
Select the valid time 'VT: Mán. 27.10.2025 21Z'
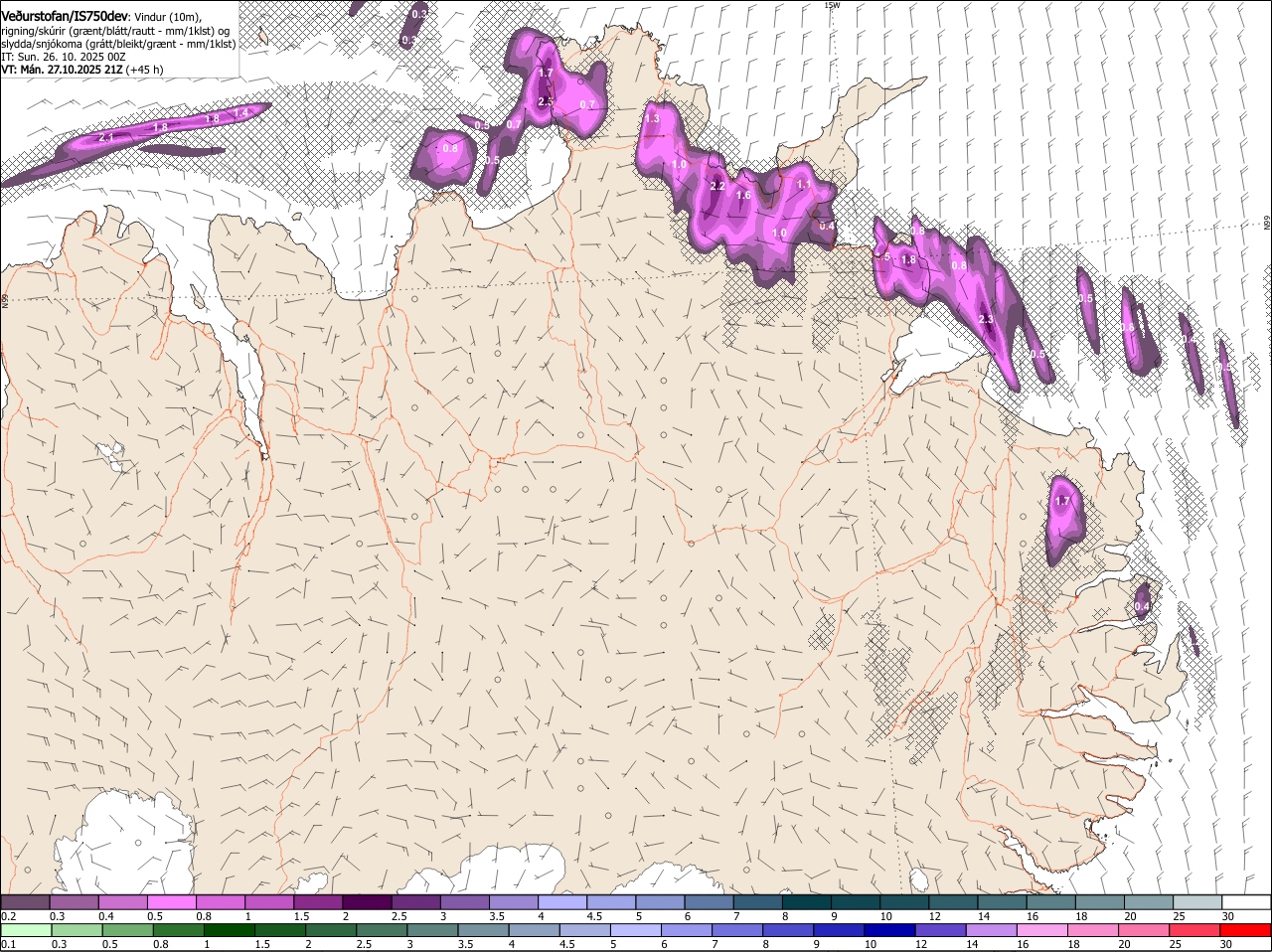[62, 70]
